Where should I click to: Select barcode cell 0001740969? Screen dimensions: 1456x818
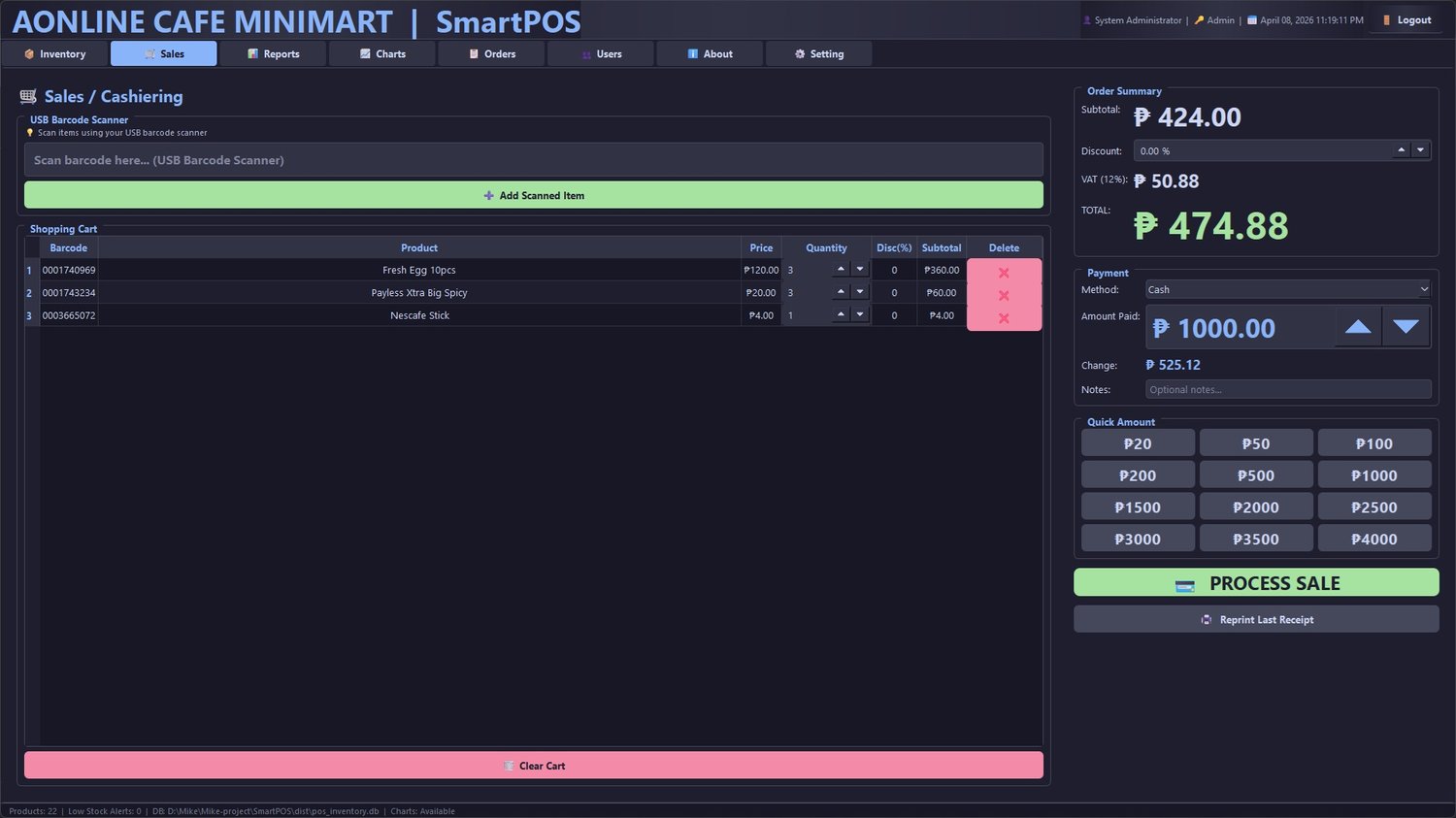click(69, 270)
